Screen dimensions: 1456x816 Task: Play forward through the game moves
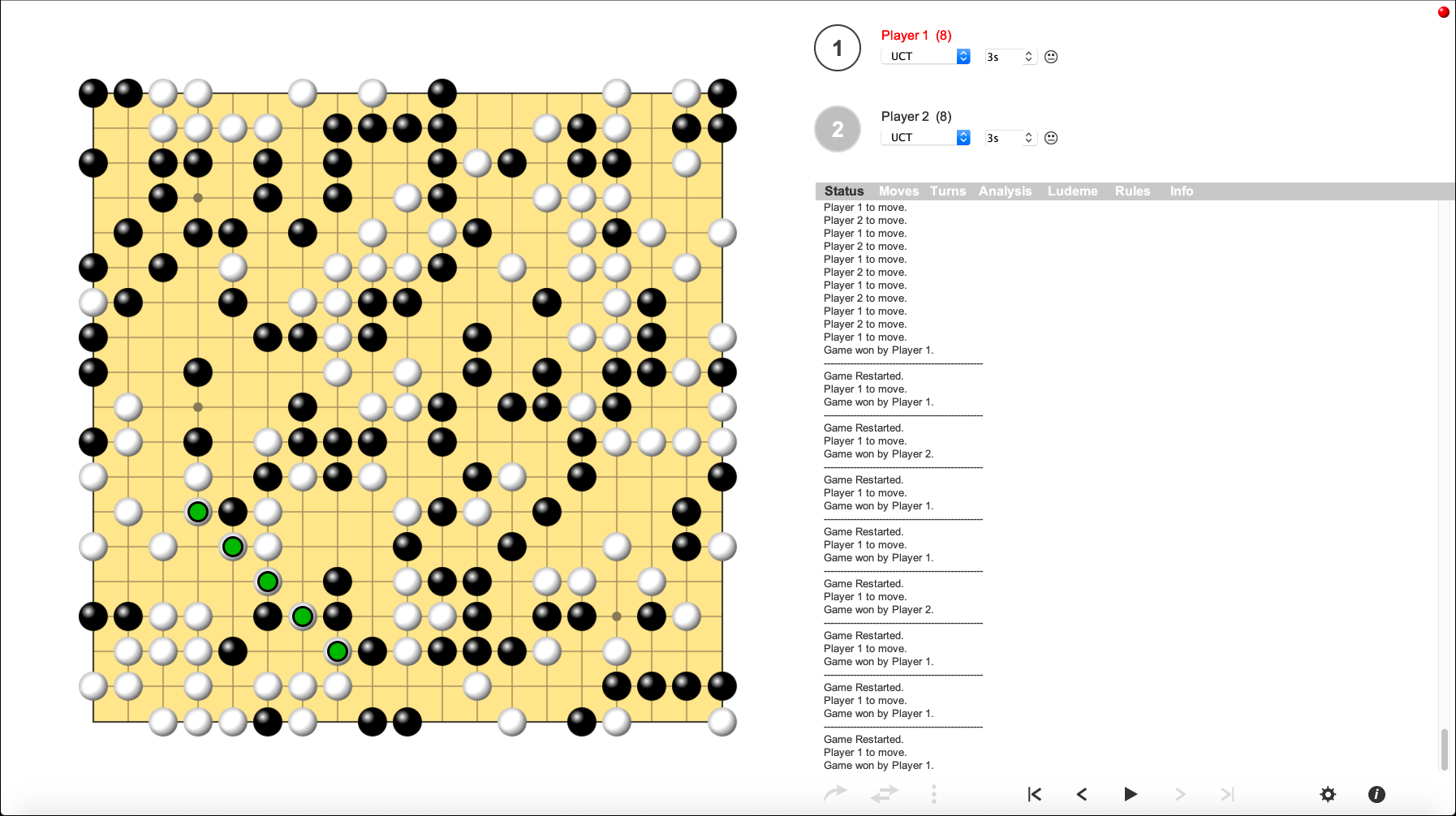click(x=1131, y=794)
